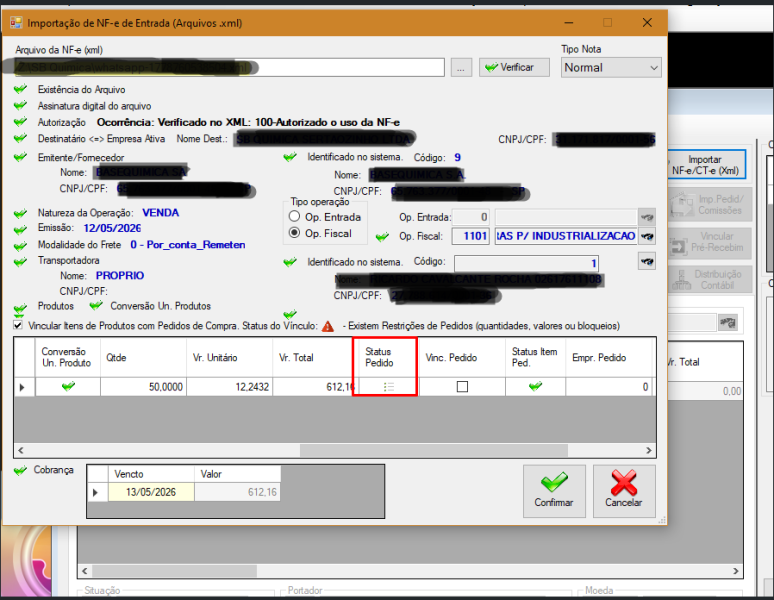Click the restriction warning triangle icon
Screen dimensions: 774x600
pos(328,326)
